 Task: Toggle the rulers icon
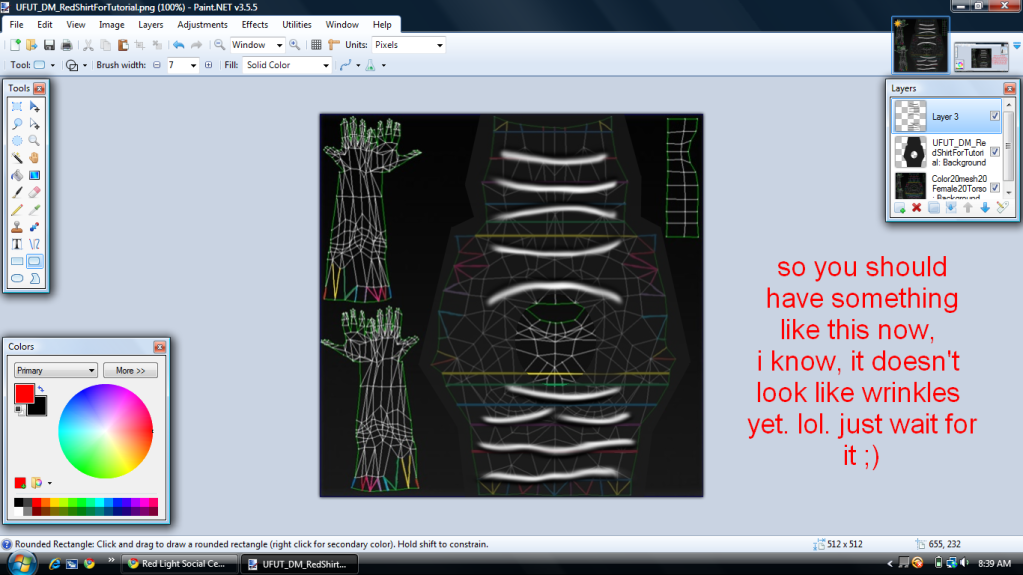[x=334, y=45]
